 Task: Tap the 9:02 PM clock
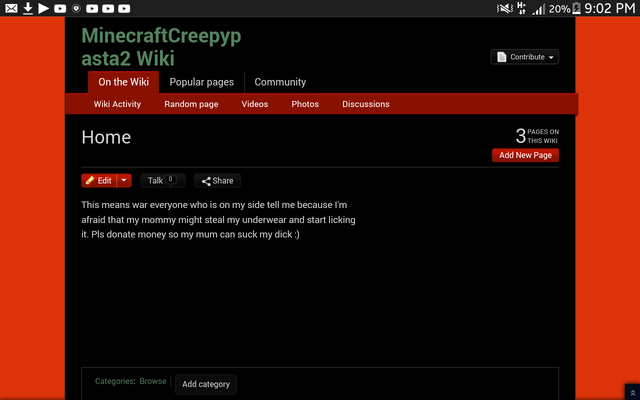(610, 8)
